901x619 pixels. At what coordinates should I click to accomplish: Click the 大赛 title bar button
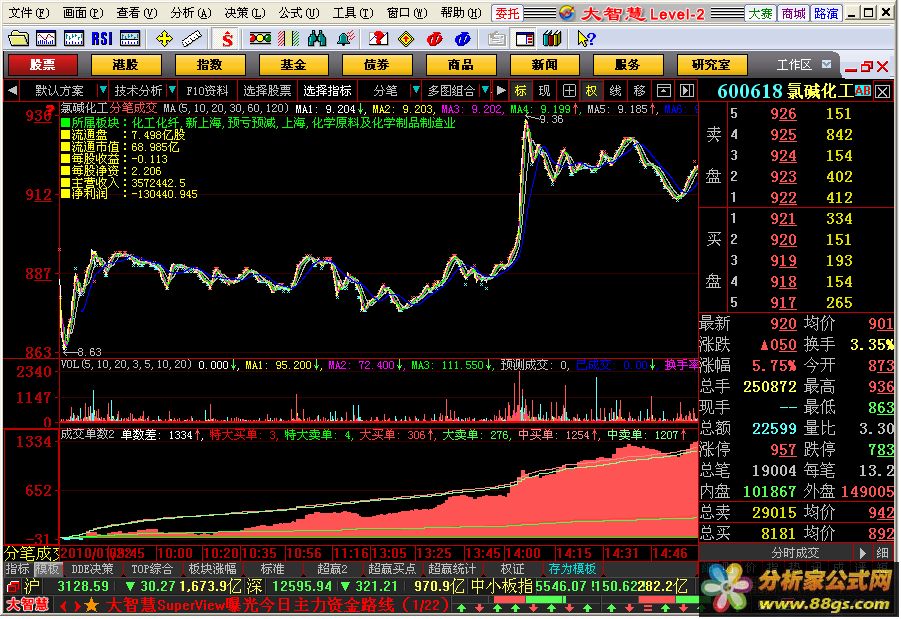tap(760, 13)
